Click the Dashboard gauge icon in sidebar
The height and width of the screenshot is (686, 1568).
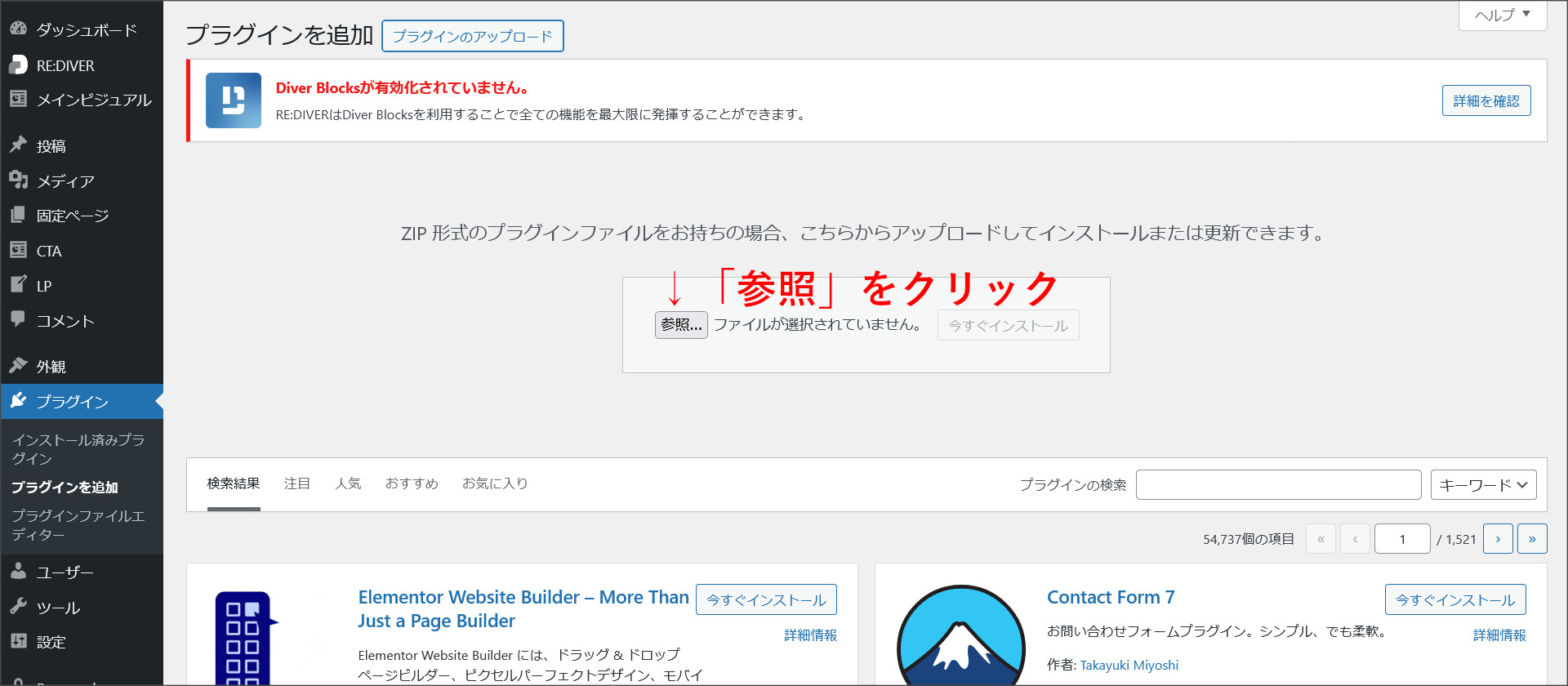[18, 29]
